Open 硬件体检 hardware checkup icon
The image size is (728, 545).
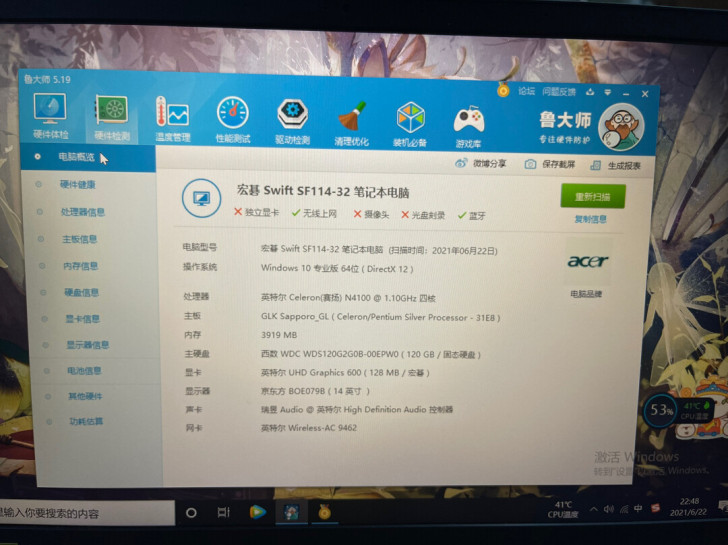click(x=50, y=116)
